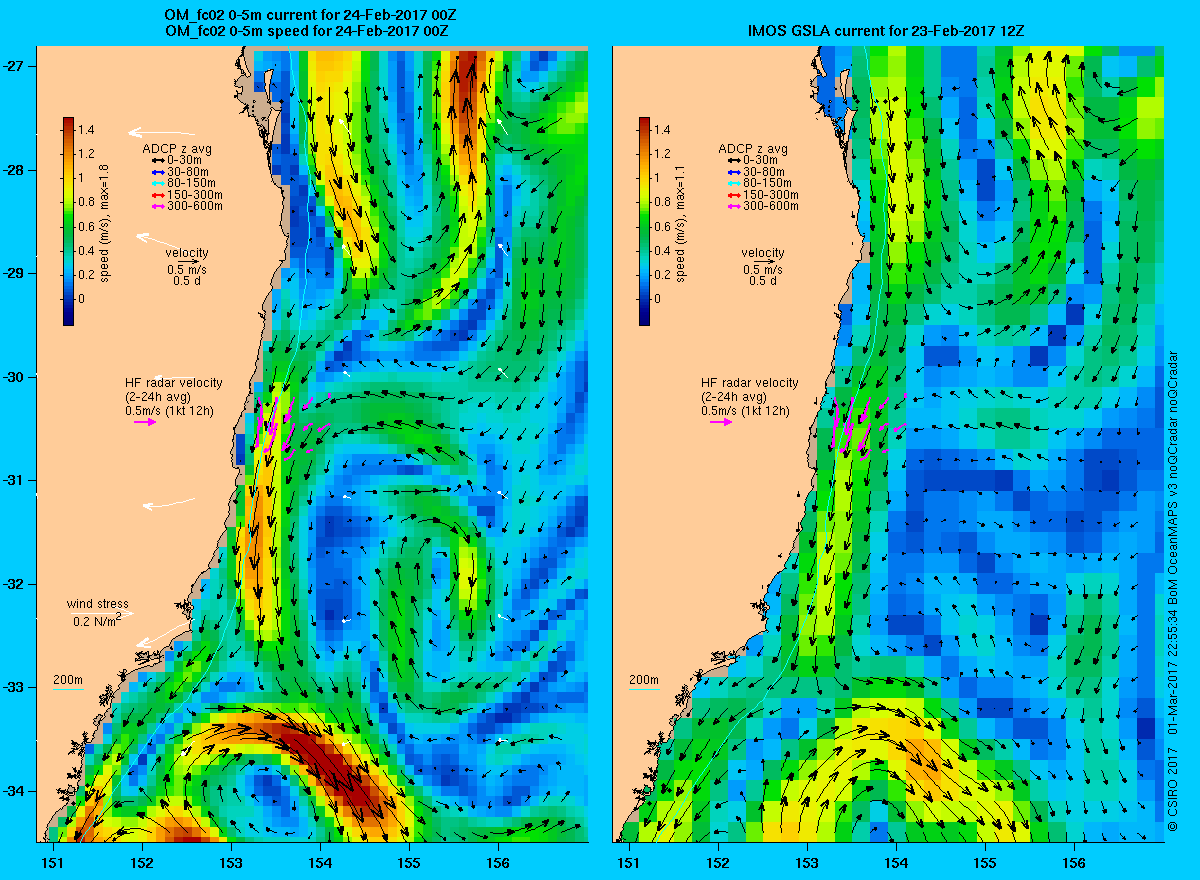This screenshot has width=1200, height=880.
Task: Click 'HF radar velocity' label in left panel
Action: click(174, 383)
